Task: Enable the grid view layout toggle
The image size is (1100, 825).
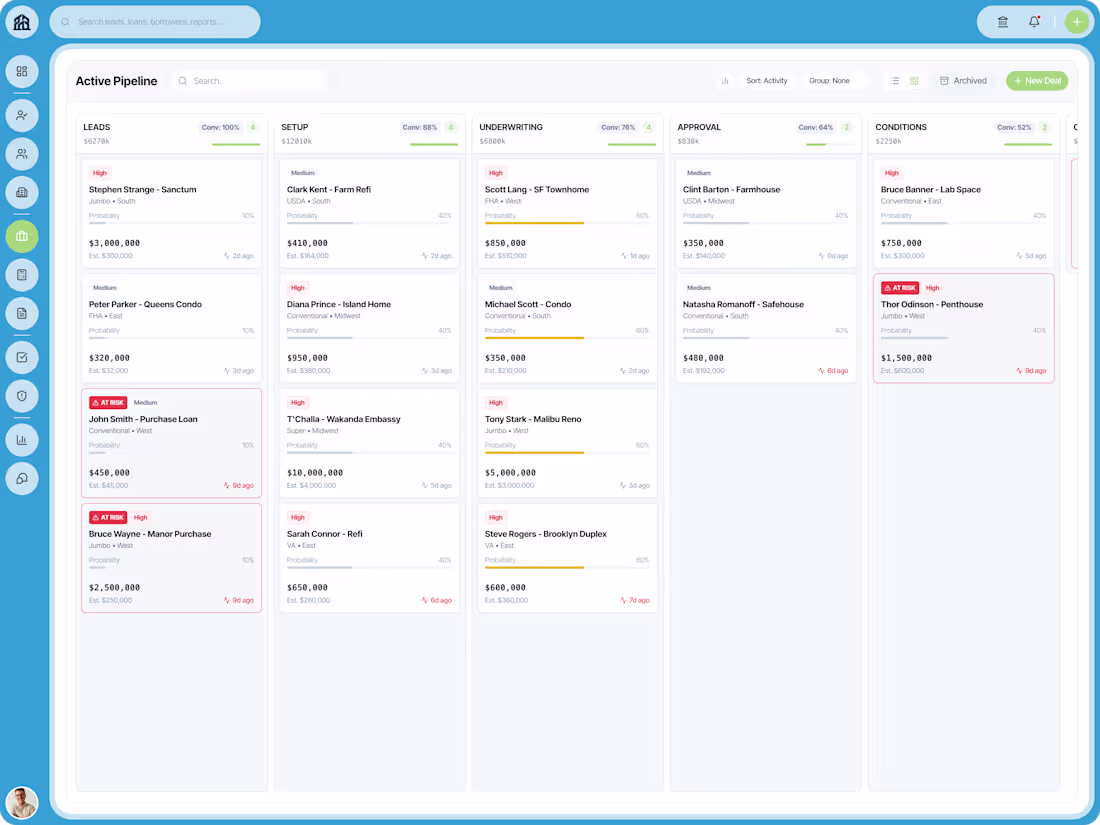Action: click(x=913, y=80)
